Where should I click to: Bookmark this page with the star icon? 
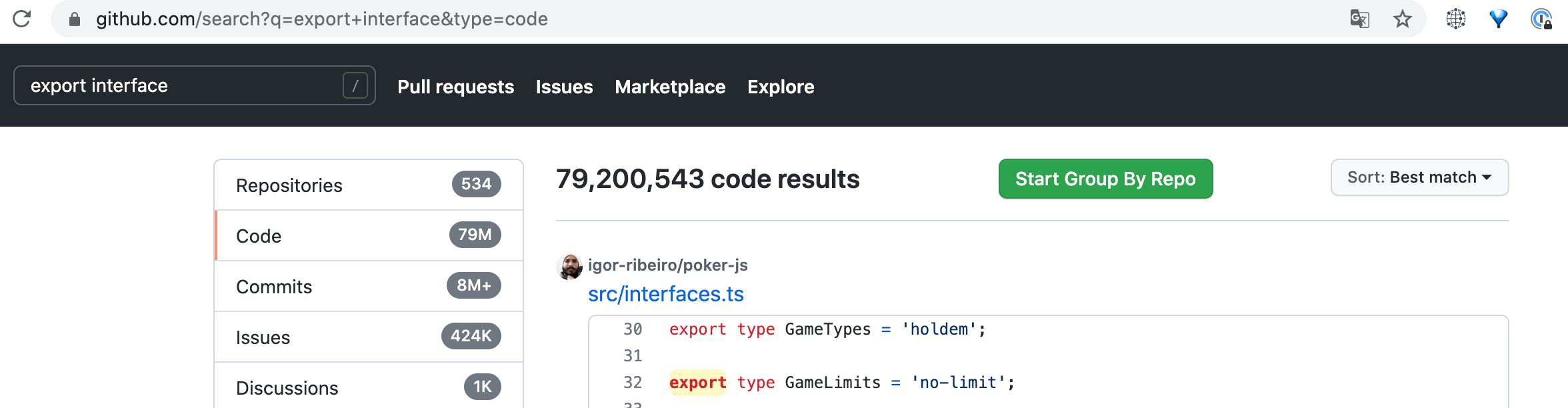[x=1402, y=19]
